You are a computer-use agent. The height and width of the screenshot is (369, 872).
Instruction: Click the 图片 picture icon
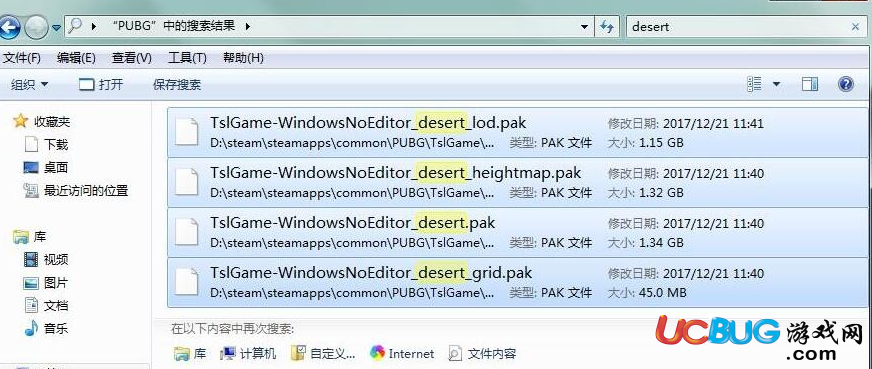point(31,283)
